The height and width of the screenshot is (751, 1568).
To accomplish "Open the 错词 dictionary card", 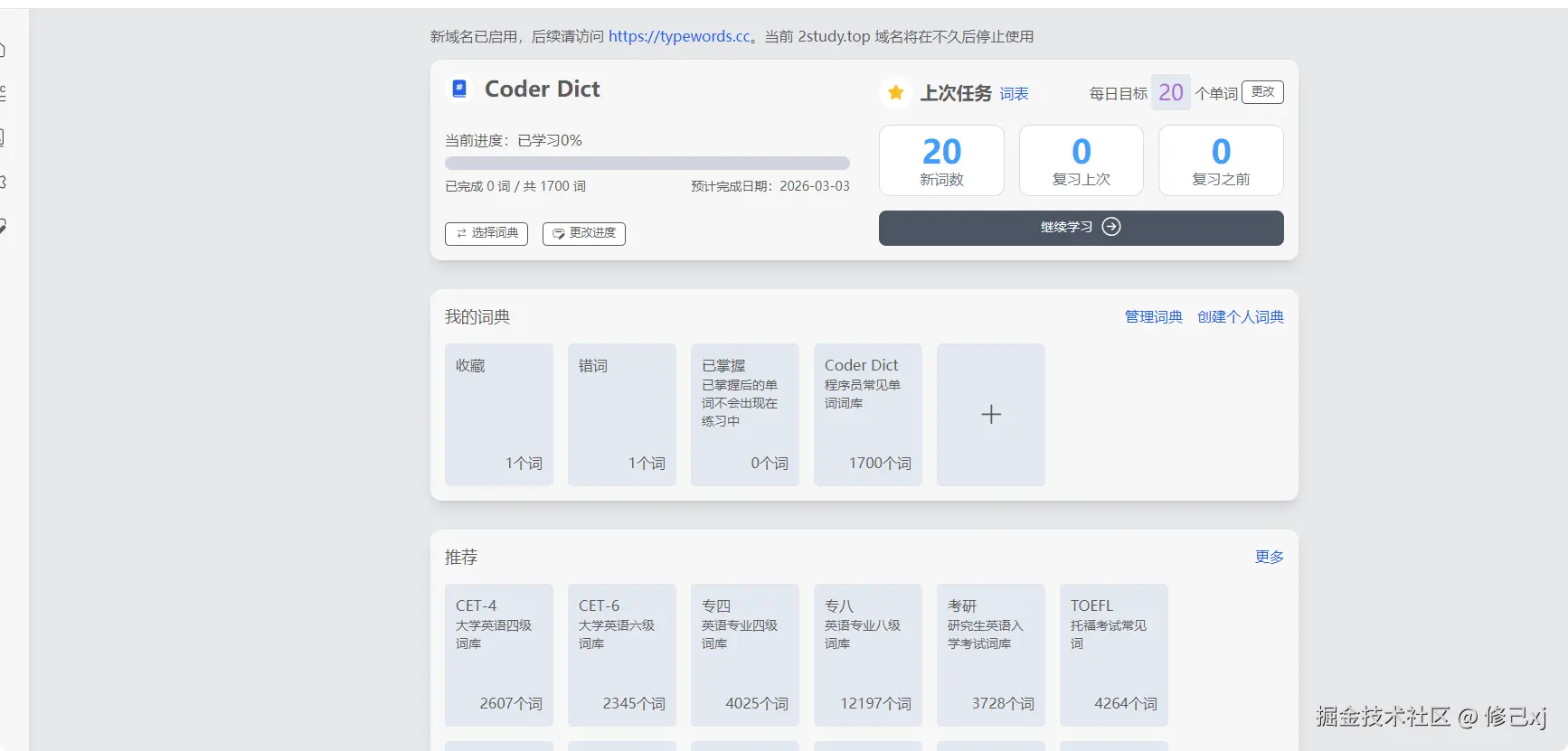I will click(622, 415).
